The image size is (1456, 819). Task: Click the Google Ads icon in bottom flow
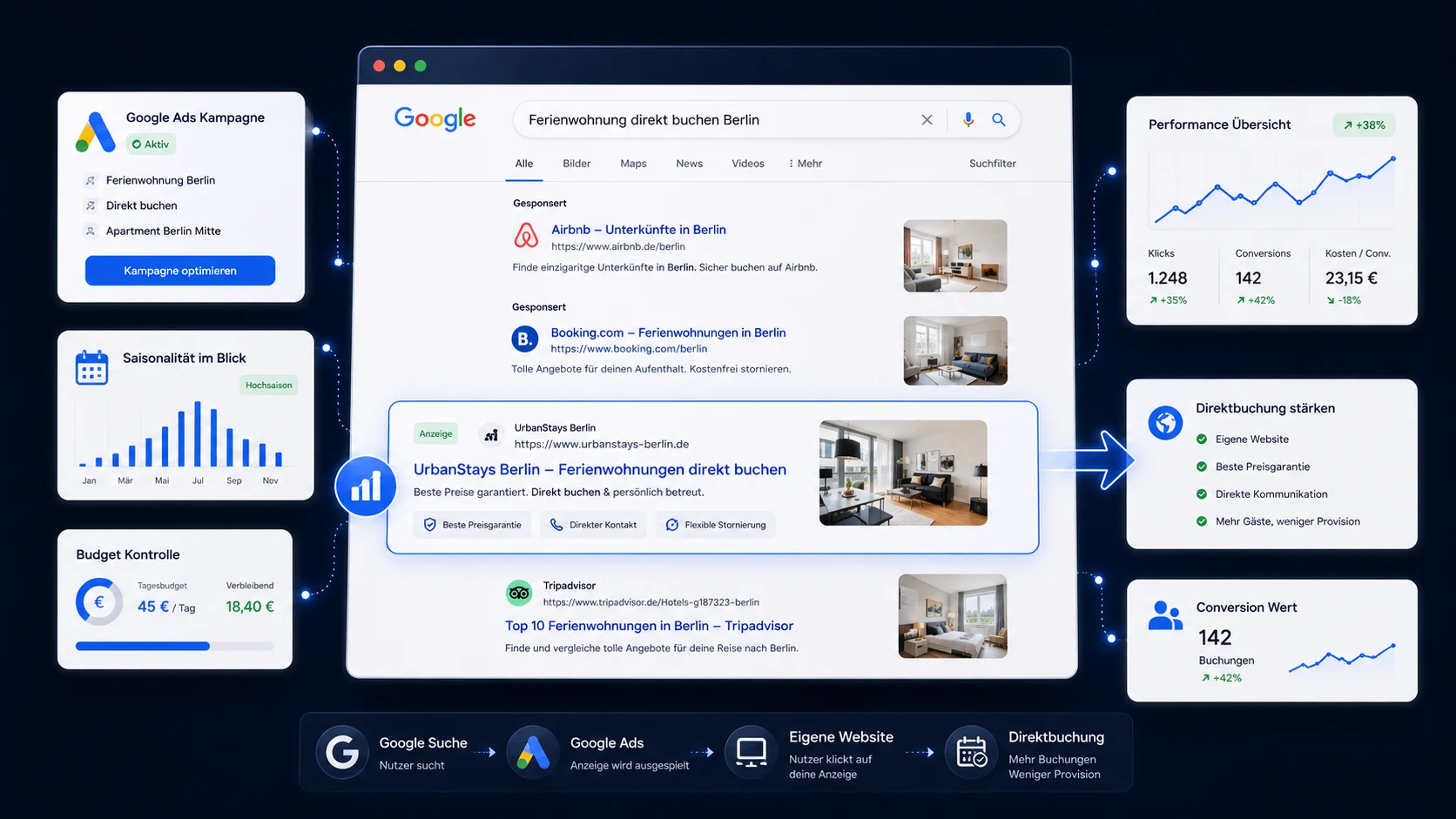533,752
